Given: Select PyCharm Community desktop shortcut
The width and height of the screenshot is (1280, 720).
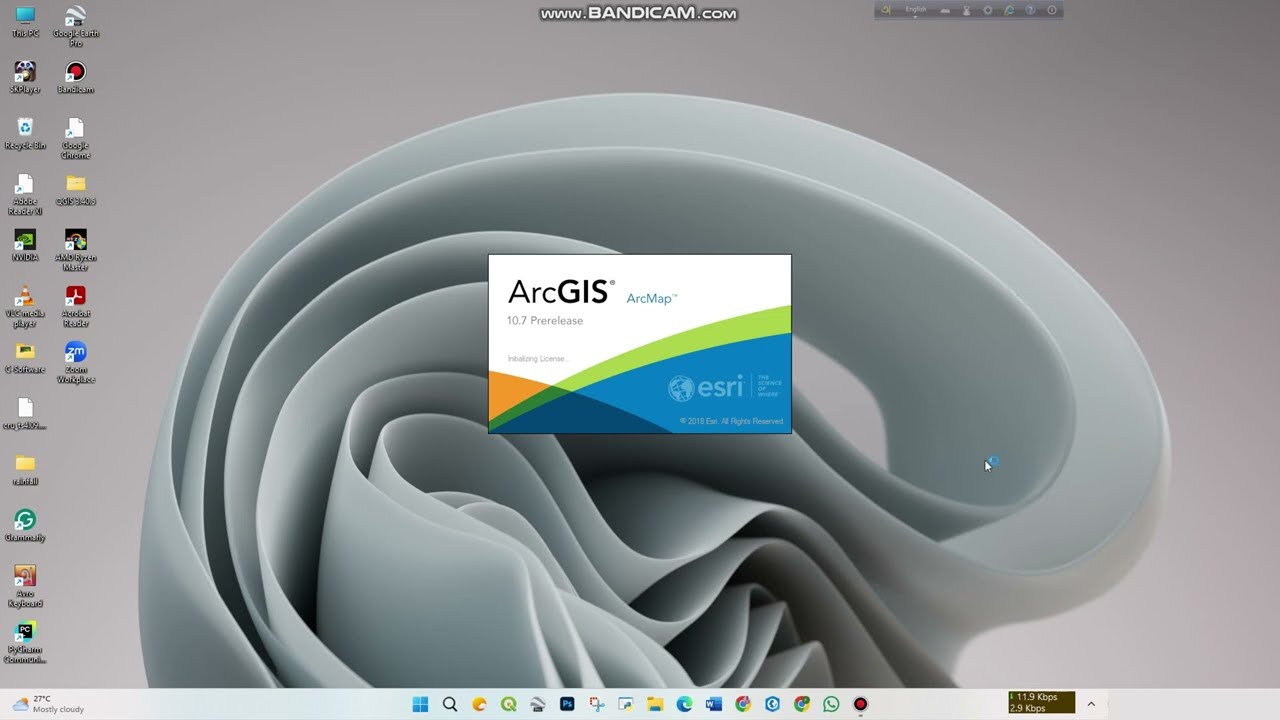Looking at the screenshot, I should (x=25, y=641).
